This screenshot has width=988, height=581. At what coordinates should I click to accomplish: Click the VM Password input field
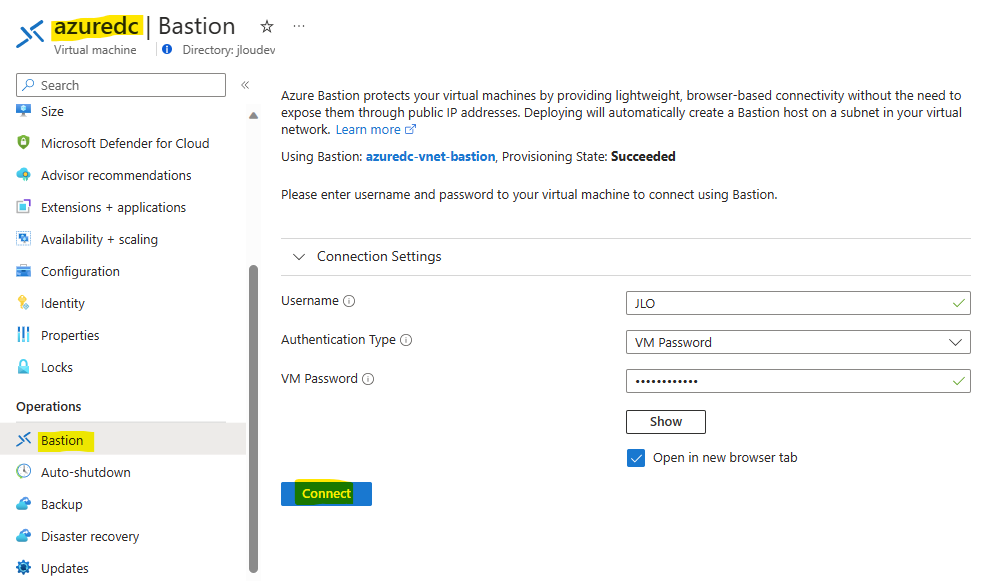click(798, 381)
